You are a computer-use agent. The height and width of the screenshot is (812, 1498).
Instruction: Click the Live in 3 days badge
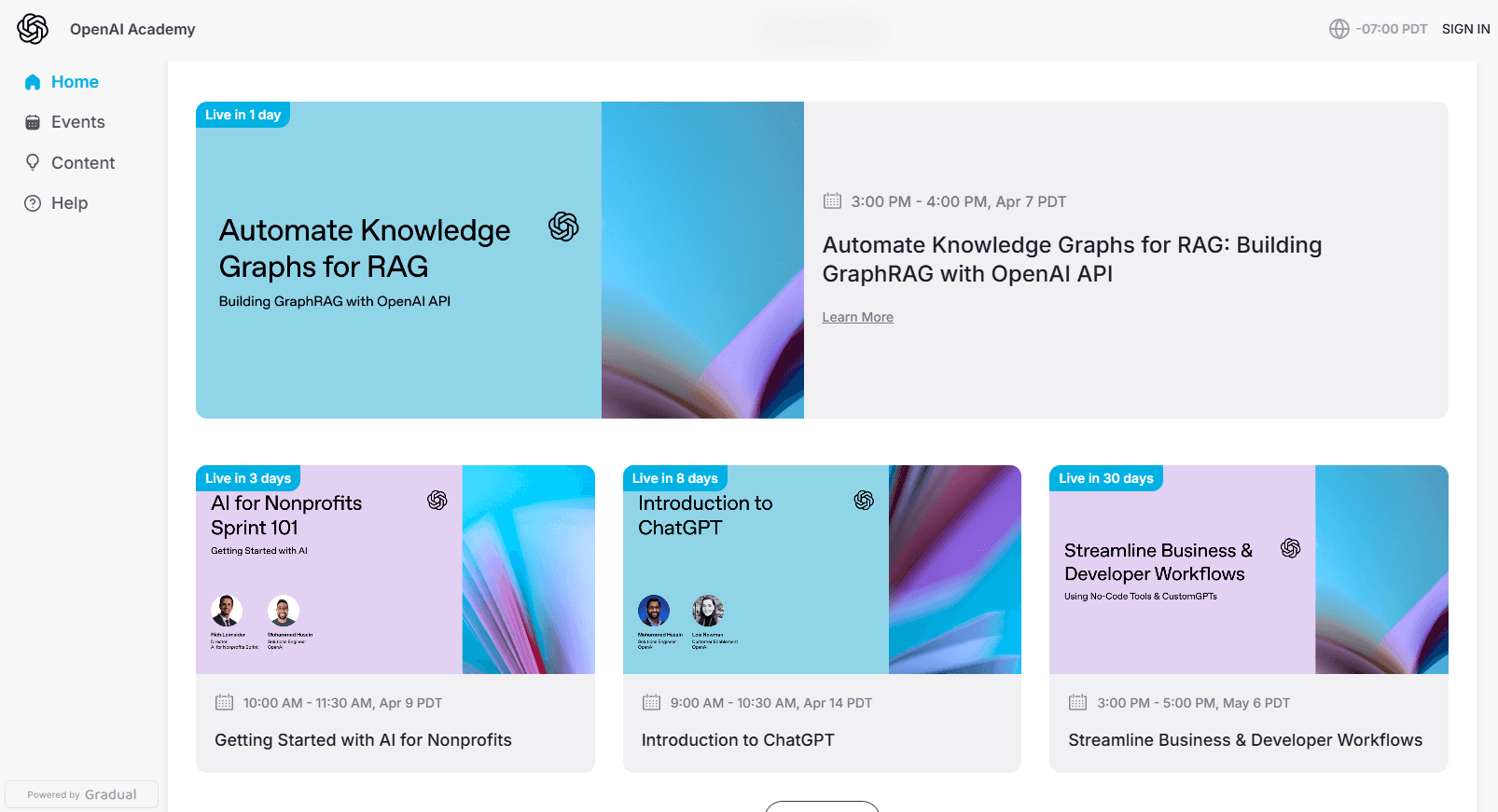pyautogui.click(x=248, y=478)
